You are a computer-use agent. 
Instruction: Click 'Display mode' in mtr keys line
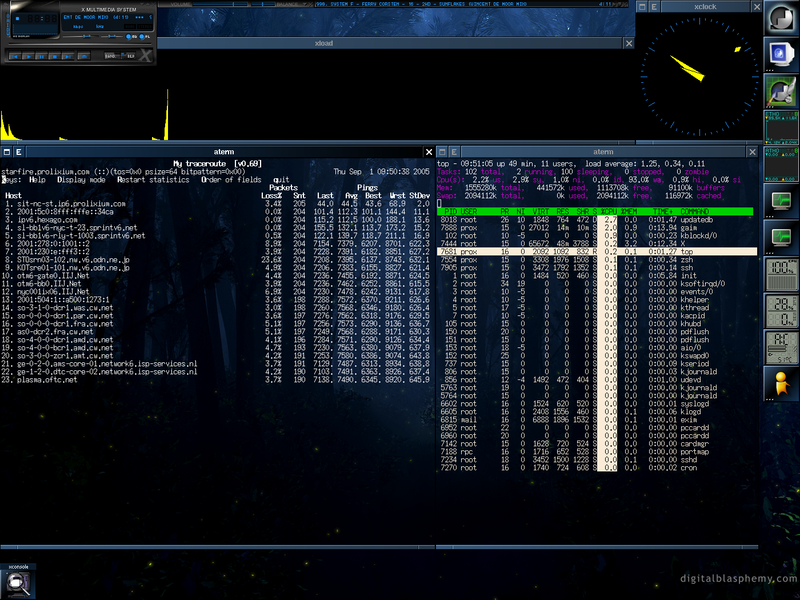pyautogui.click(x=81, y=180)
